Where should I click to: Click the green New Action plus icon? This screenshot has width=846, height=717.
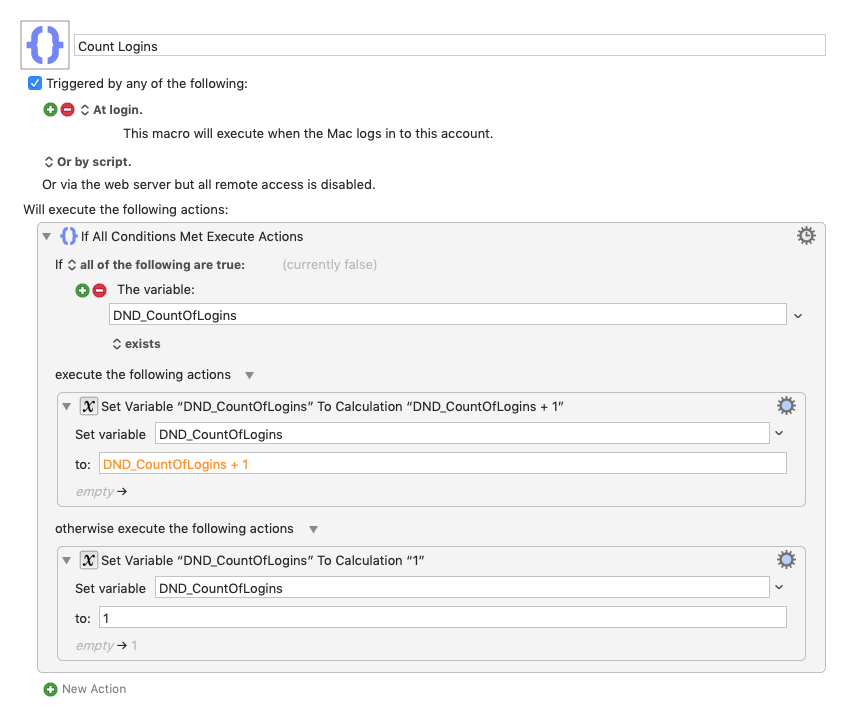coord(50,689)
